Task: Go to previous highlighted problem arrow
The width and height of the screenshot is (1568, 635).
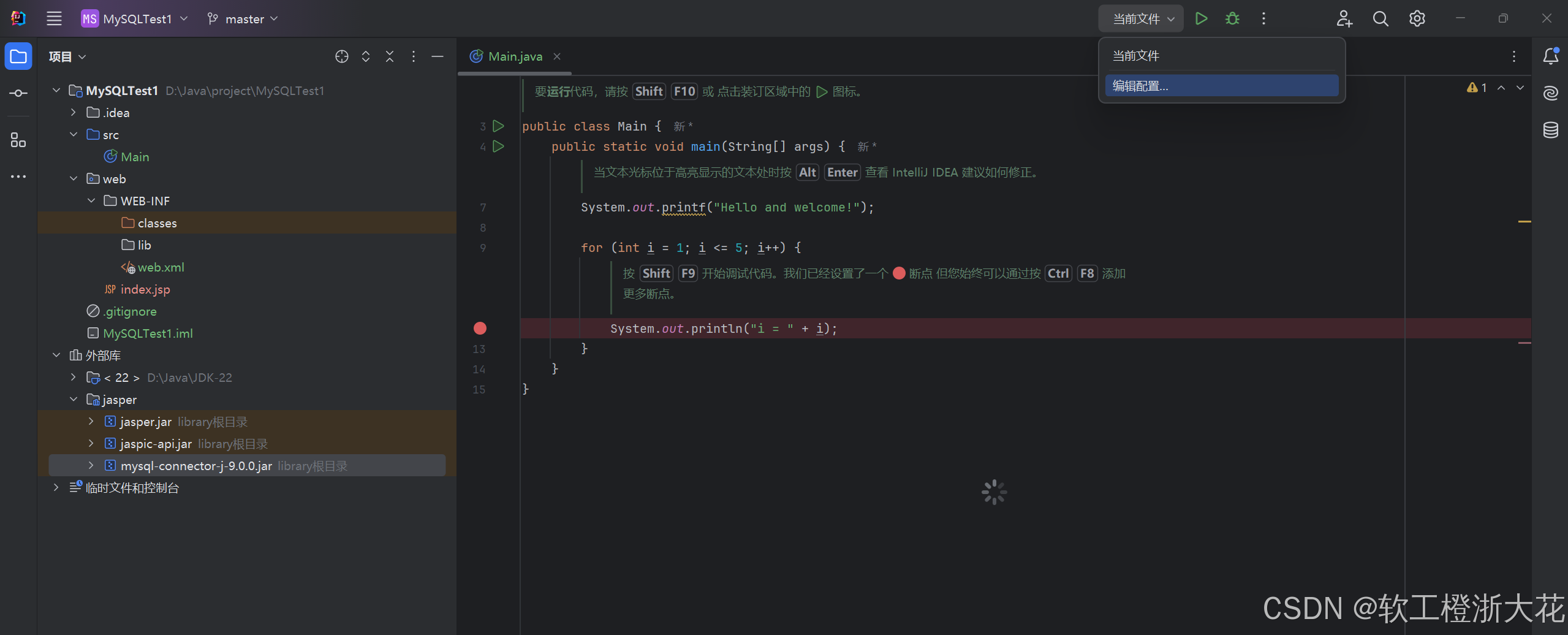Action: [1501, 88]
